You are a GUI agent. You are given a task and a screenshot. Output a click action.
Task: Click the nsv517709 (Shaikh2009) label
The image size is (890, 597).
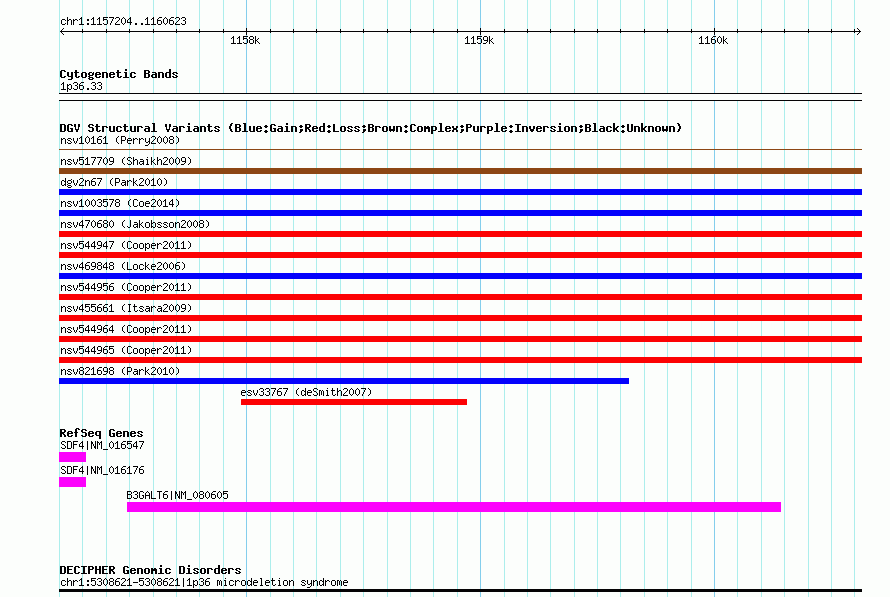point(126,161)
